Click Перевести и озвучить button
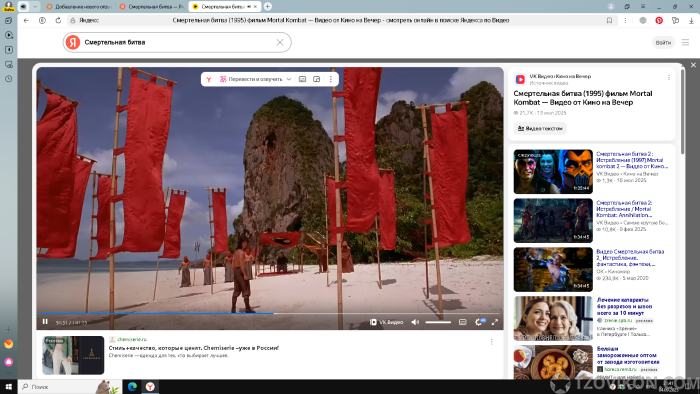Screen dimensions: 700x394 coord(251,79)
